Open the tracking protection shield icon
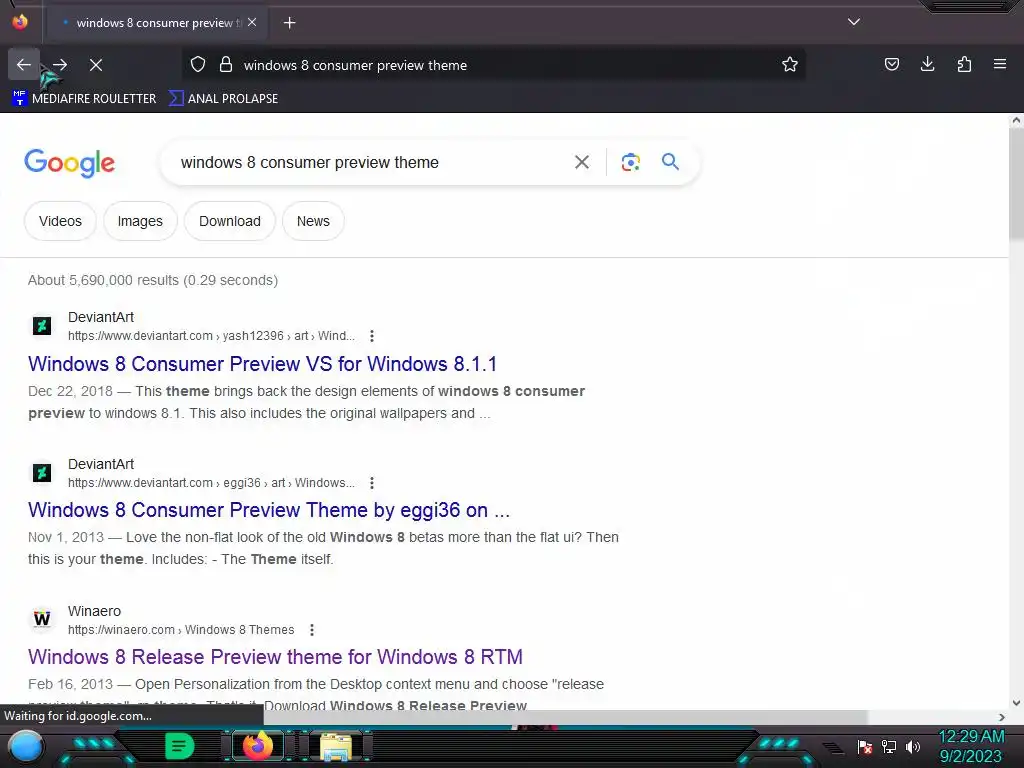 tap(198, 65)
